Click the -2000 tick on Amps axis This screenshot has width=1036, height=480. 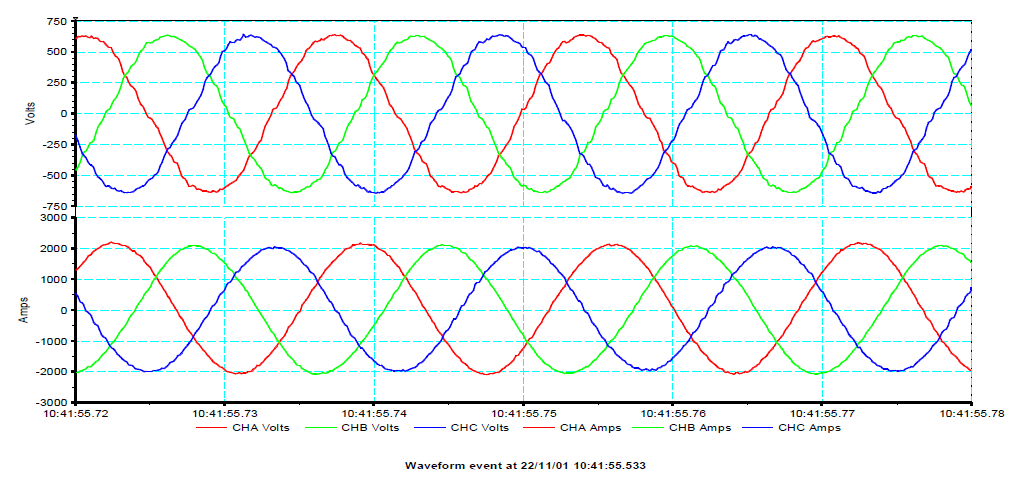coord(54,372)
